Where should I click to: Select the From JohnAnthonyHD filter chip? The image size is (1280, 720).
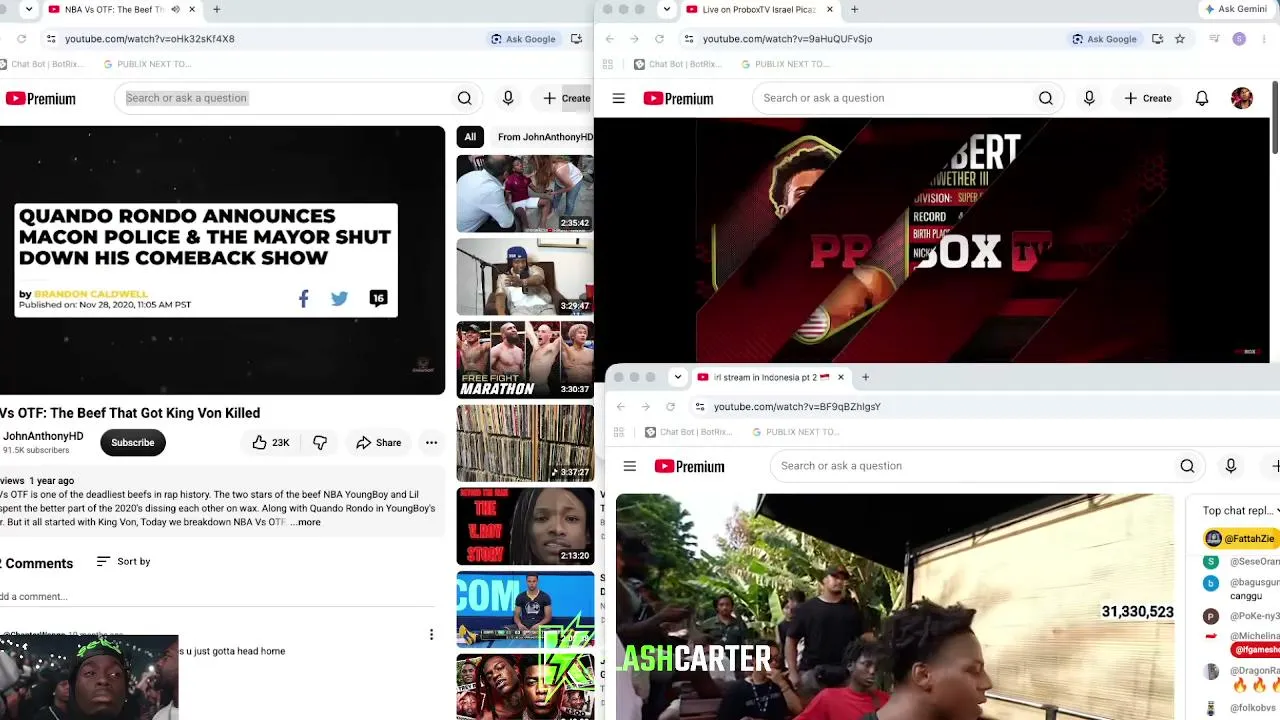point(544,137)
